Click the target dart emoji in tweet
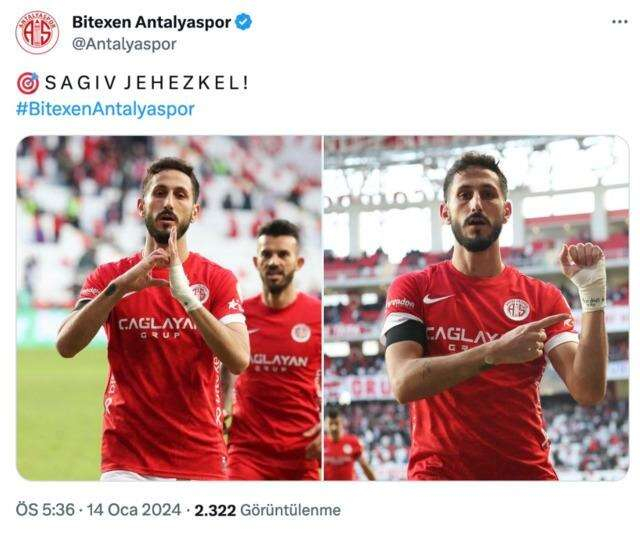The height and width of the screenshot is (534, 640). 28,83
